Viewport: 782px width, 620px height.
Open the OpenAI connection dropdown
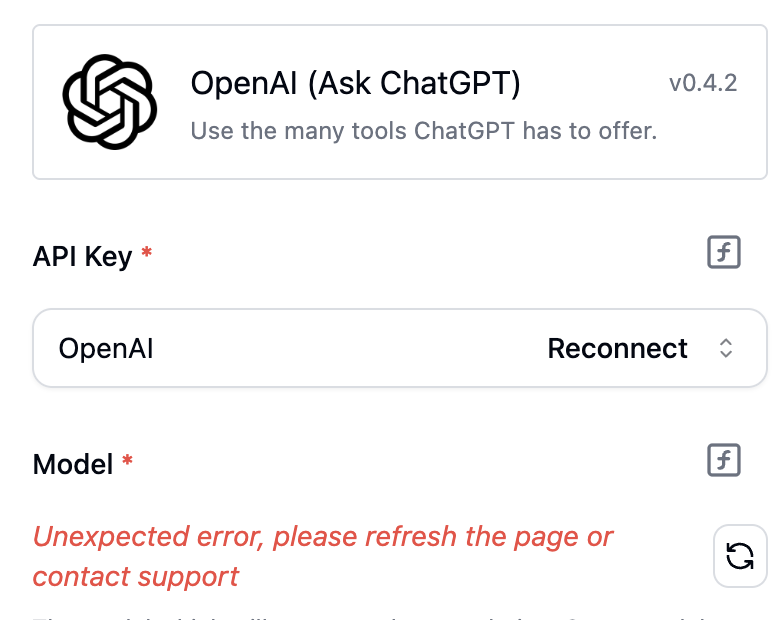tap(399, 348)
